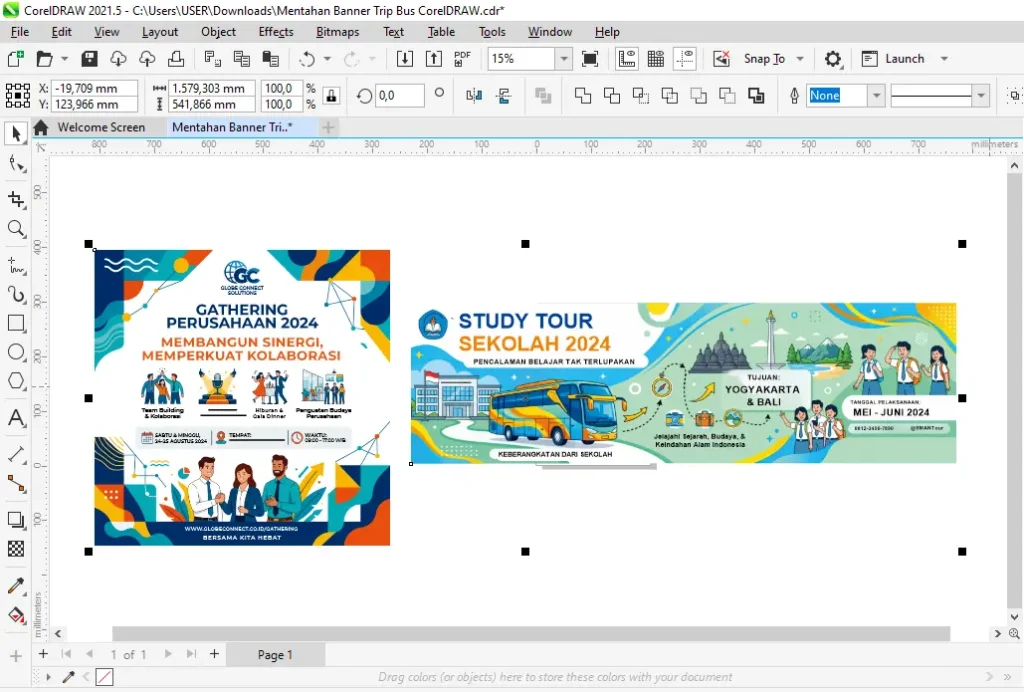Viewport: 1024px width, 692px height.
Task: Activate the Interactive Fill tool
Action: pos(16,615)
